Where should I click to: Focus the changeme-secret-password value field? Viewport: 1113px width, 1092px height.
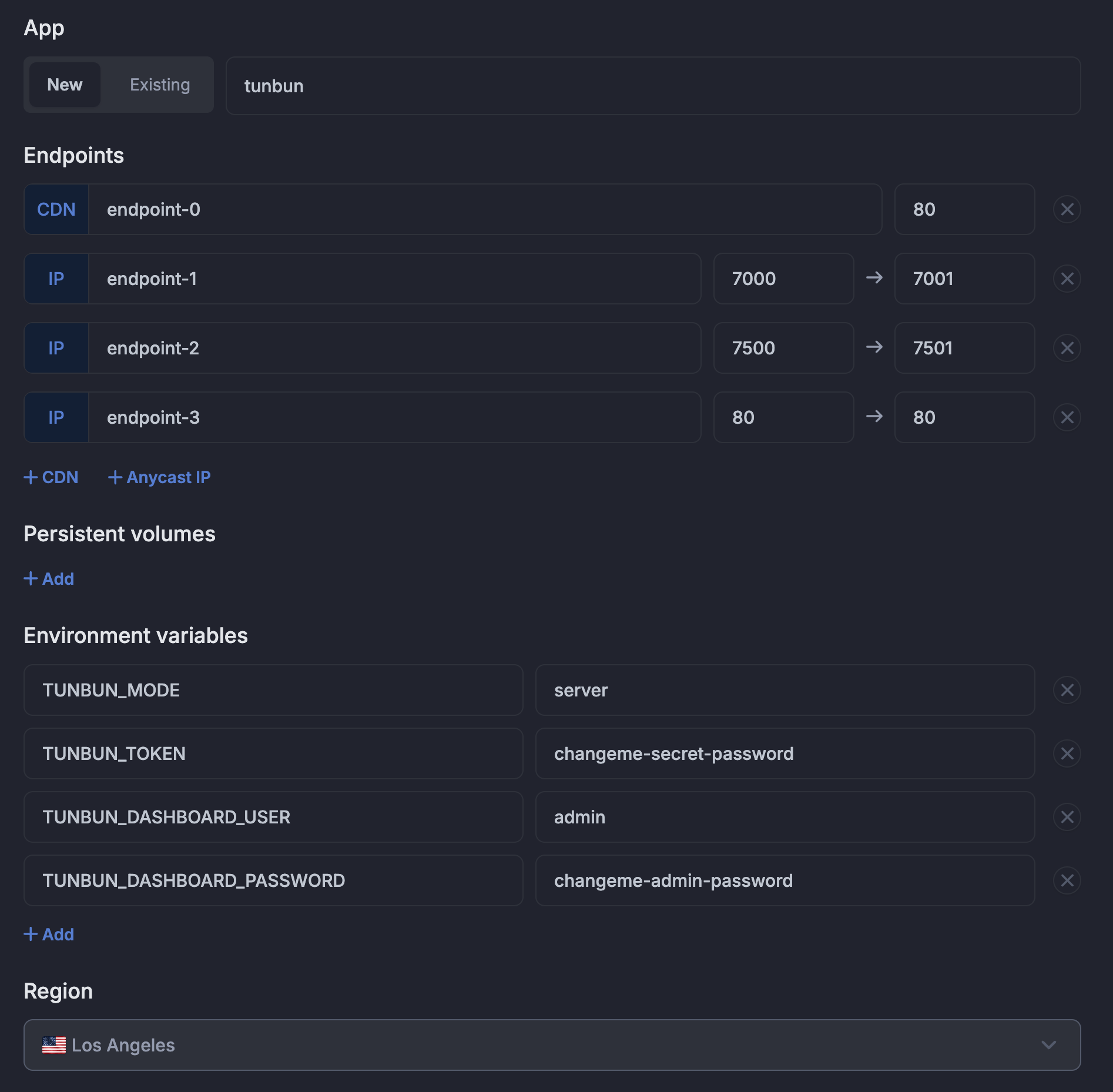click(x=785, y=753)
